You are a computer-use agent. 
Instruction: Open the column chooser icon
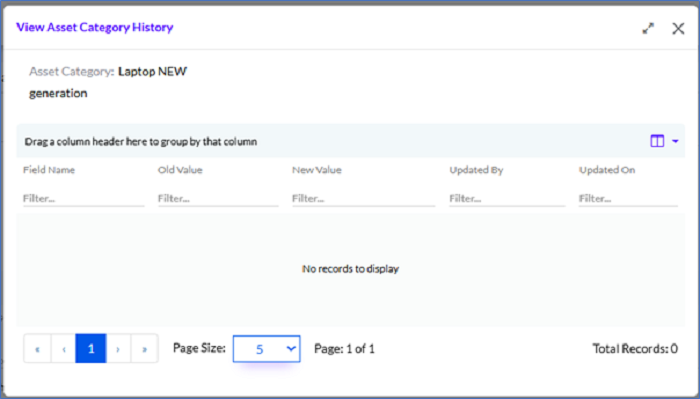coord(657,141)
